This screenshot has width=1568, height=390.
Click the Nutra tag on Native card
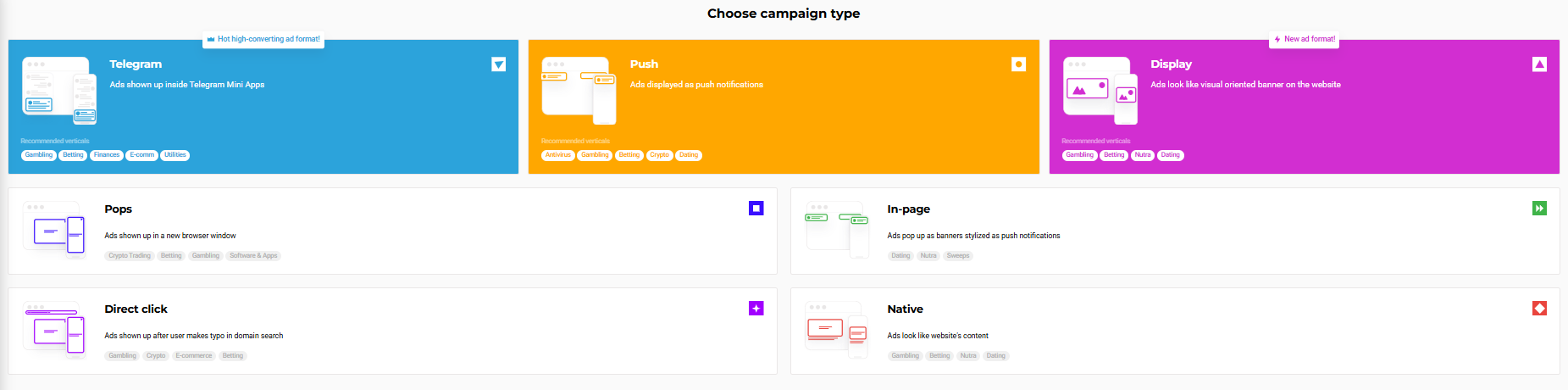tap(968, 355)
